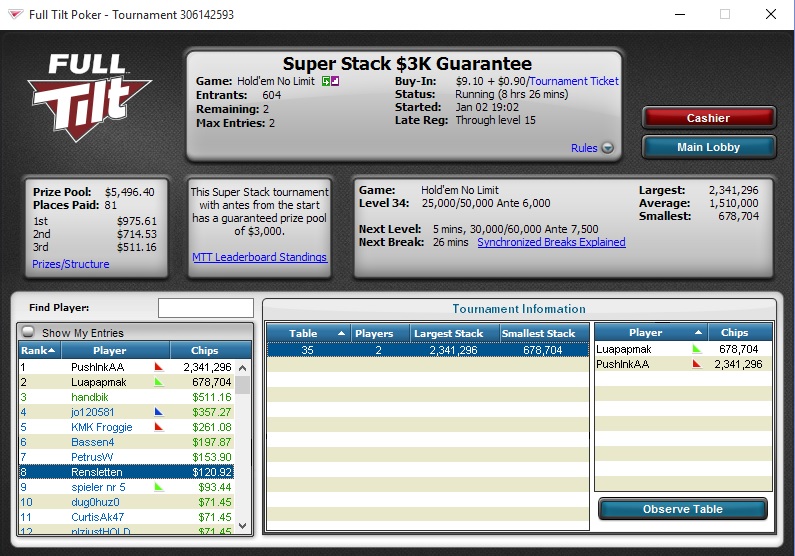Screen dimensions: 795x556
Task: Click the Observe Table button
Action: coord(682,509)
